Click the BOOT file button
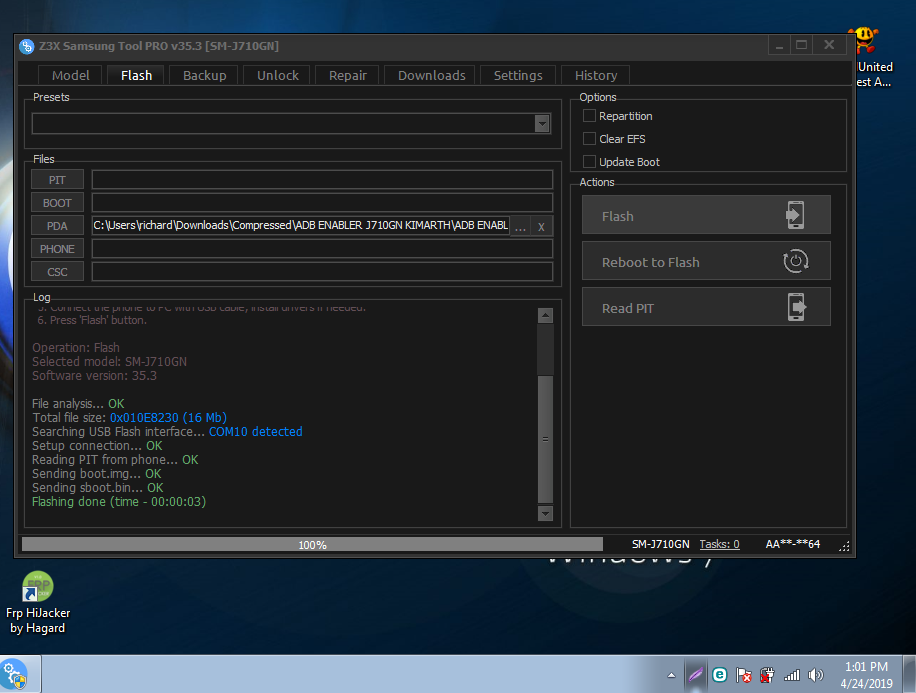The width and height of the screenshot is (916, 693). 57,203
